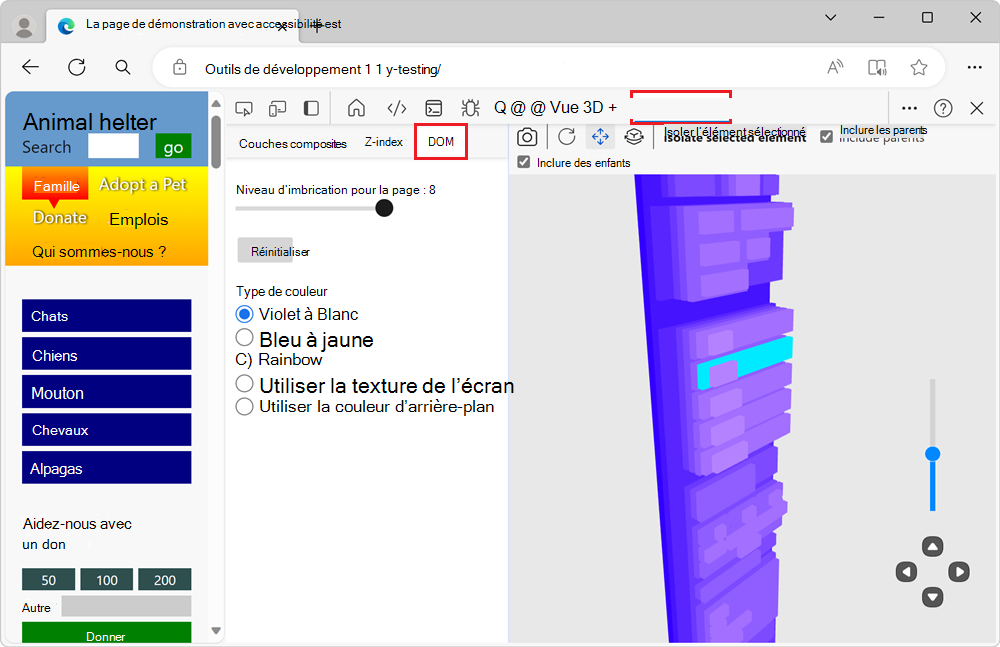
Task: Click Isoler l'élément sélectionné button
Action: (x=735, y=135)
